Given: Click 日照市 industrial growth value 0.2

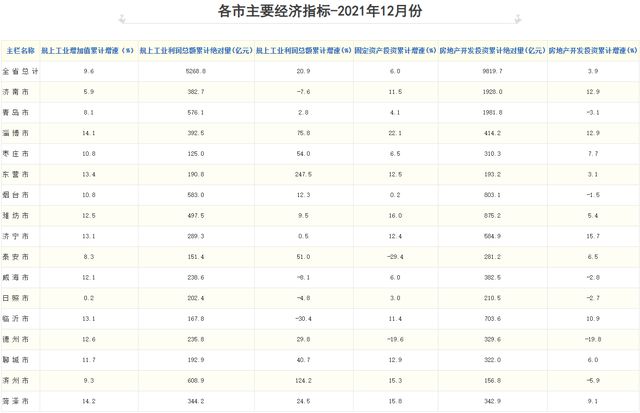Looking at the screenshot, I should (x=89, y=298).
